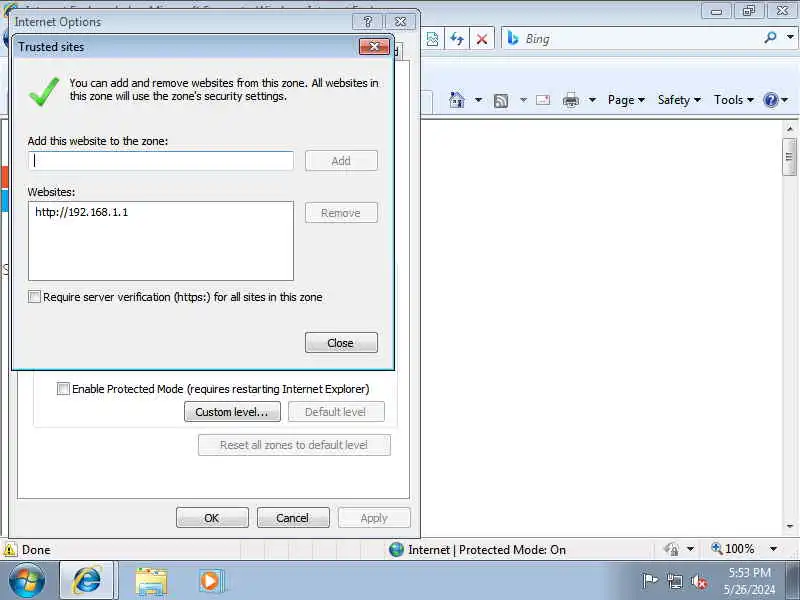Click the blue Help question mark icon
Viewport: 800px width, 600px height.
(770, 99)
